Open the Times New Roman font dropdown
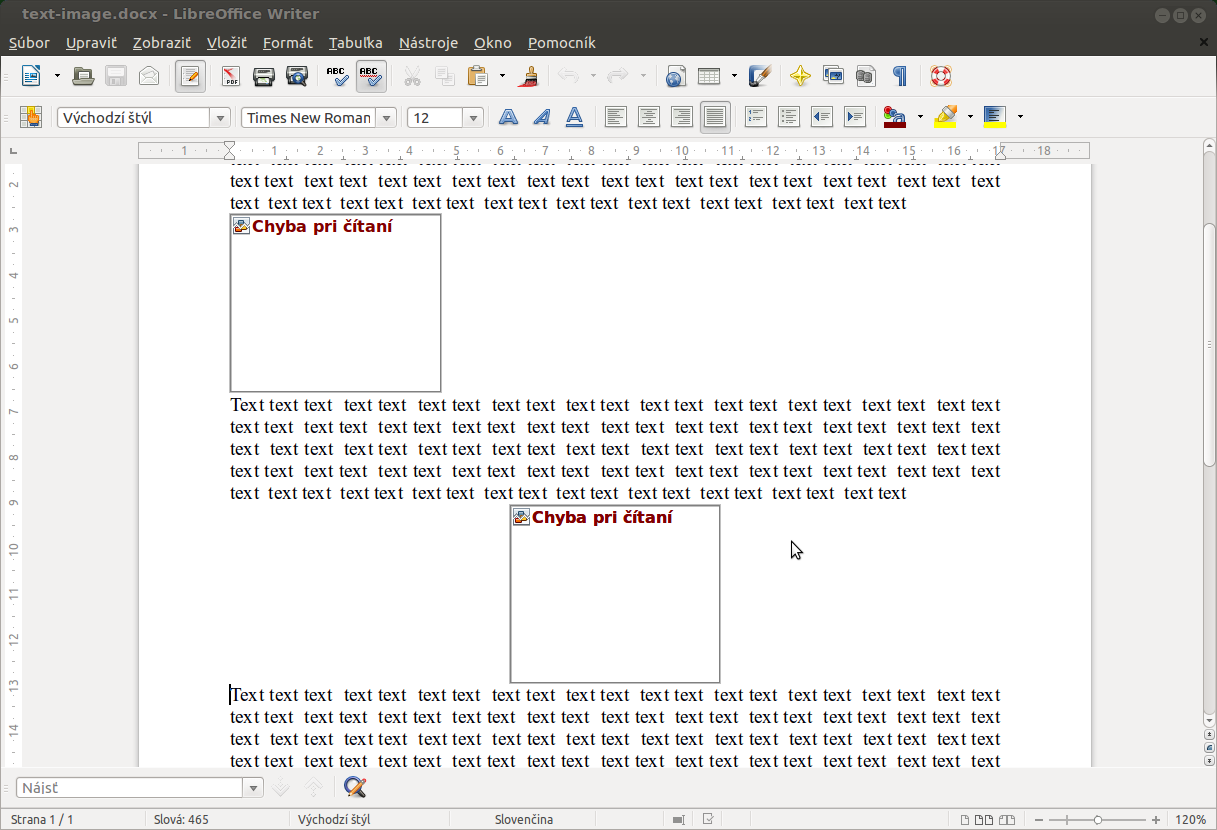This screenshot has width=1217, height=830. [386, 118]
